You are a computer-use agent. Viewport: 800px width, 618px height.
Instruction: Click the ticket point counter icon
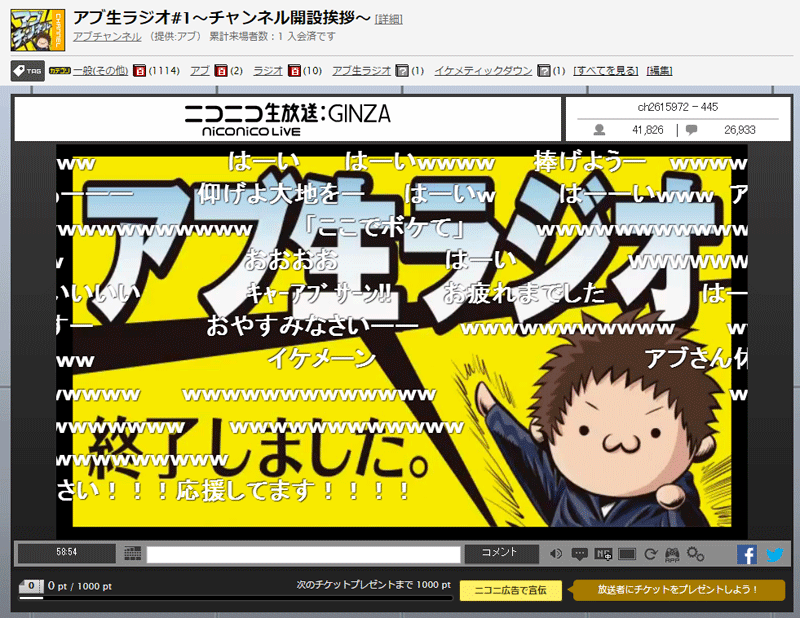point(31,586)
